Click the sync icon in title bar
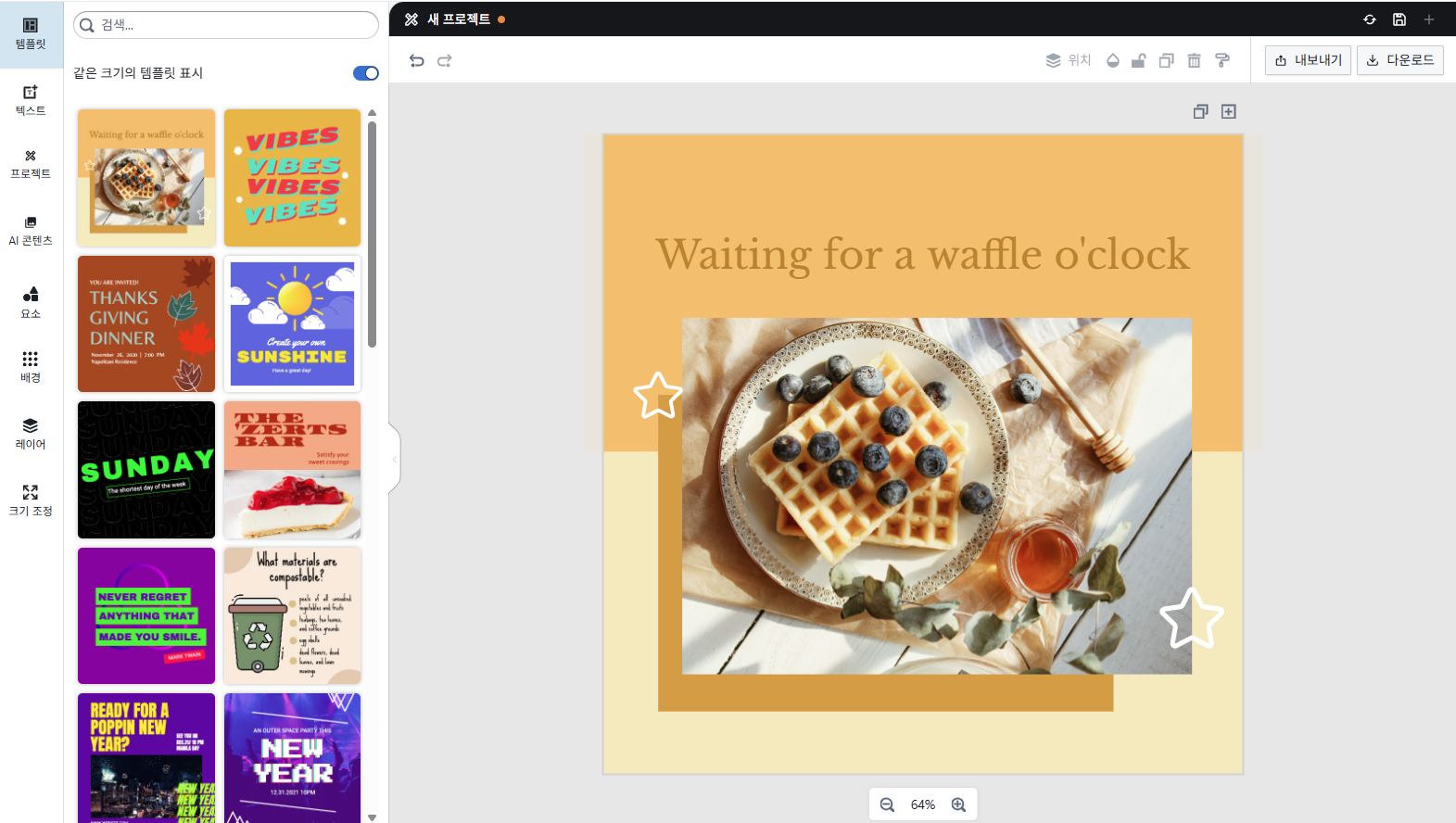 [x=1370, y=19]
